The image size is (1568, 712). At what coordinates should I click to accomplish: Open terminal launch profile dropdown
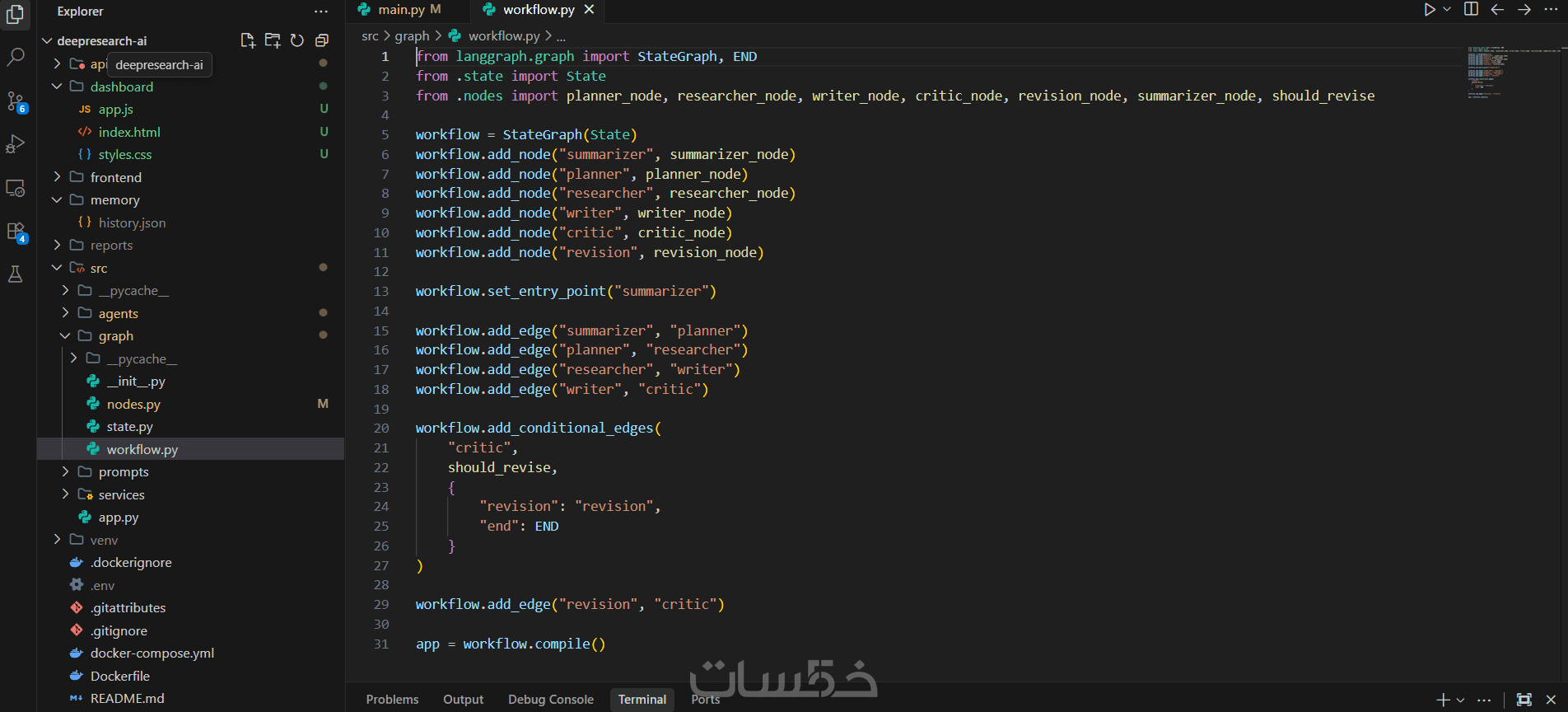point(1460,700)
